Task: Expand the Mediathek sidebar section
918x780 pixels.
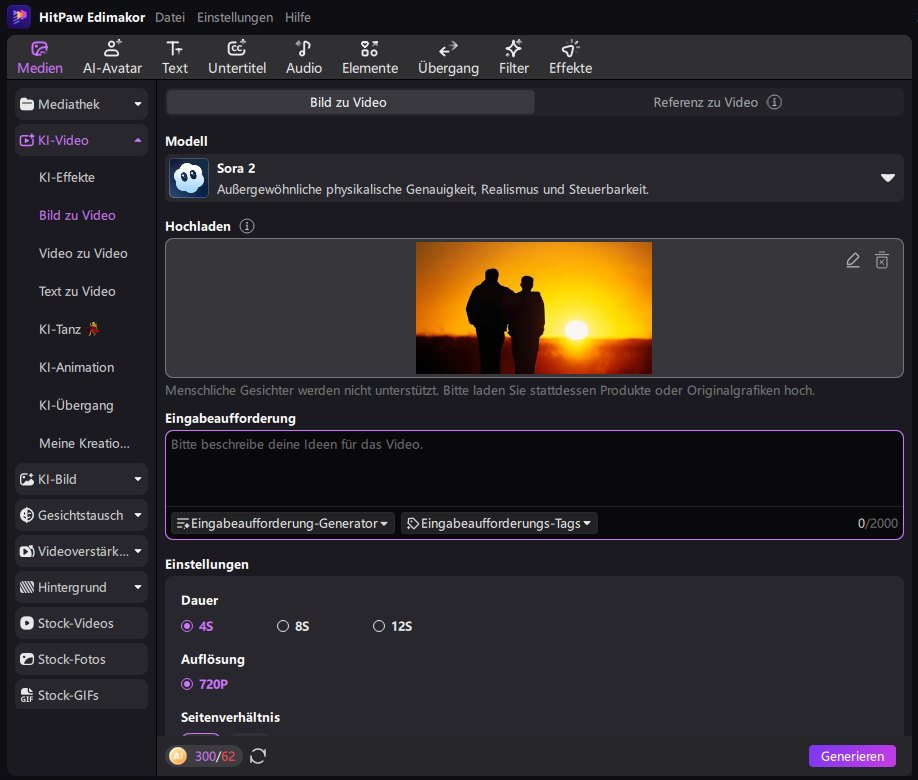Action: click(81, 104)
